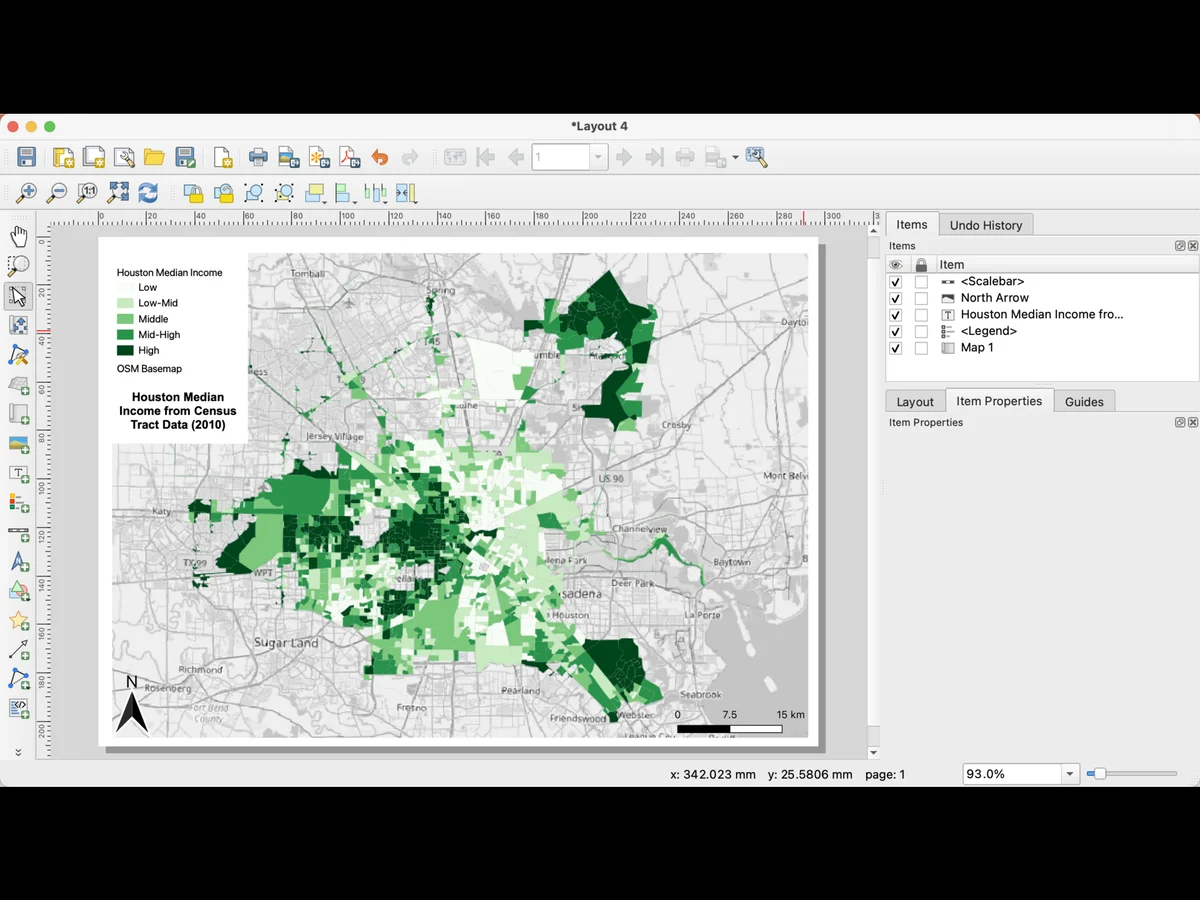The width and height of the screenshot is (1200, 900).
Task: Add pages to the layout
Action: (x=222, y=157)
